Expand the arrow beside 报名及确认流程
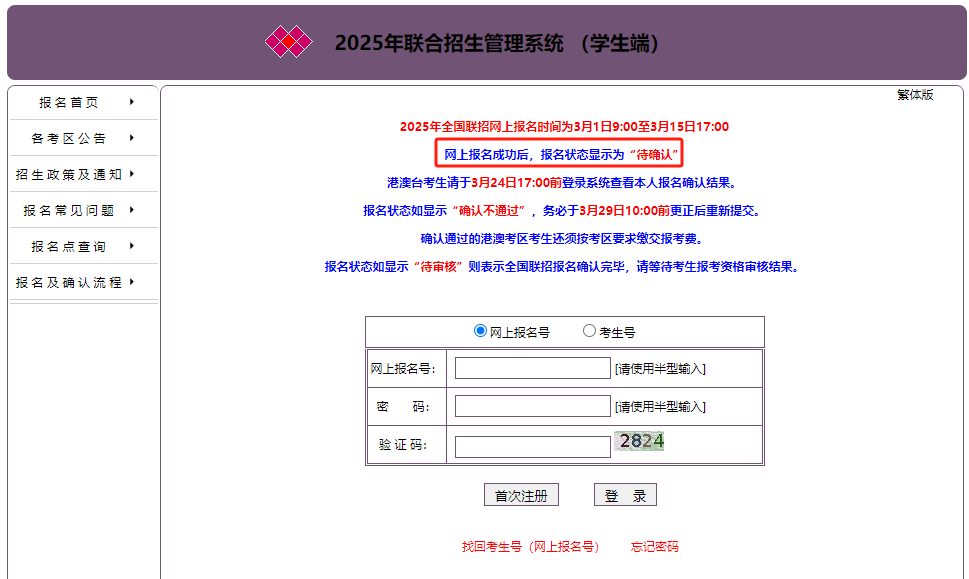This screenshot has height=579, width=969. pyautogui.click(x=132, y=282)
